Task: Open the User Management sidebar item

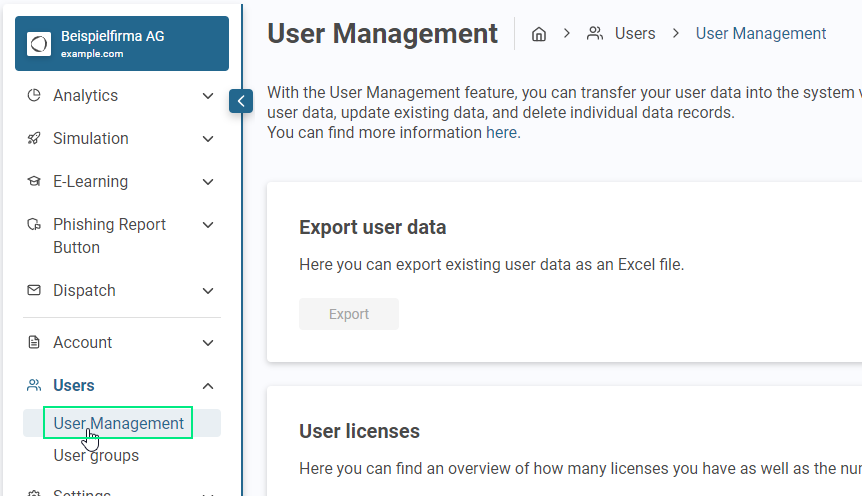Action: 118,423
